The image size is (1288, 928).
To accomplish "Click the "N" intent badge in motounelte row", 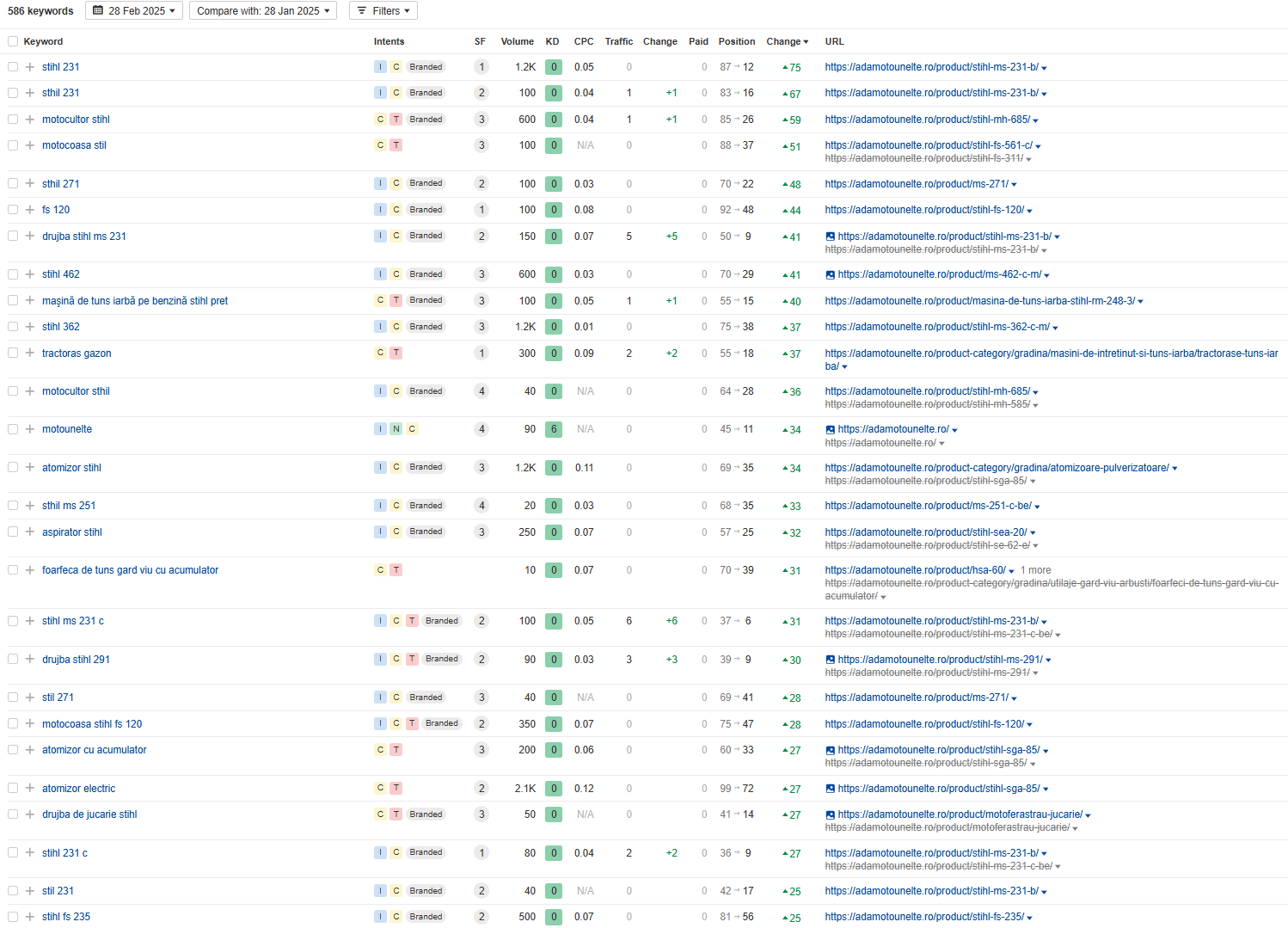I will click(x=396, y=429).
